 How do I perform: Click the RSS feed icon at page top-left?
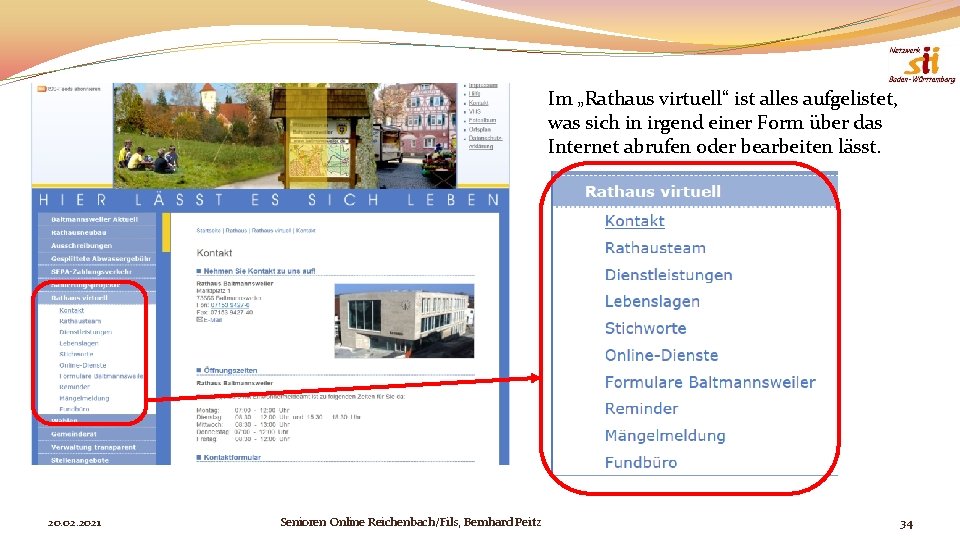[42, 89]
